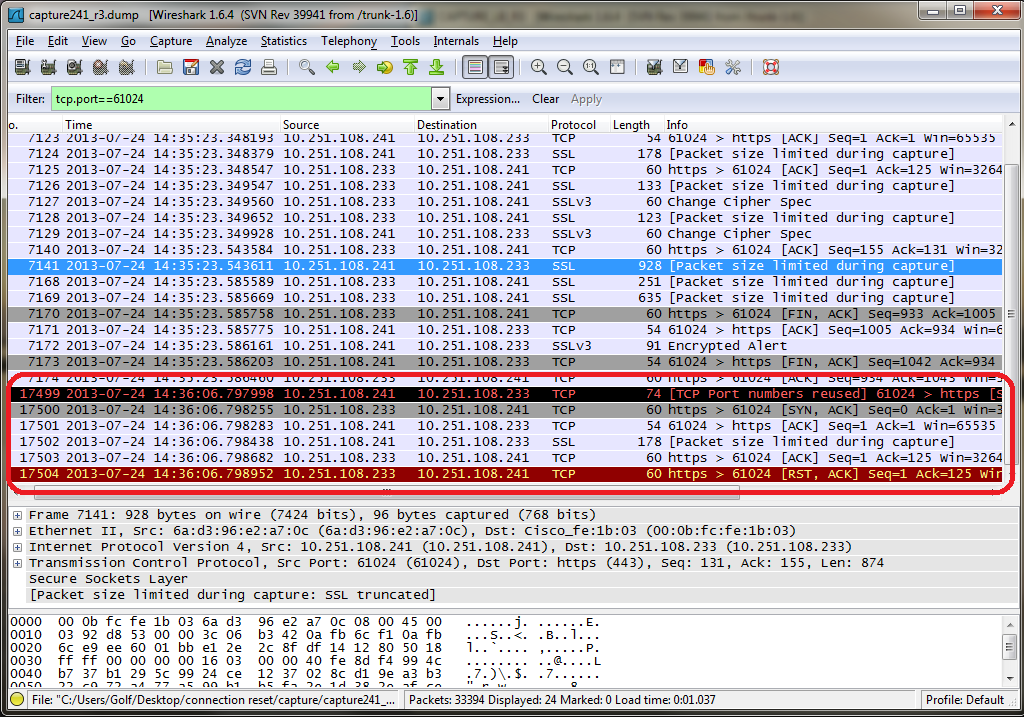This screenshot has height=717, width=1024.
Task: Open the Go menu
Action: pos(128,40)
